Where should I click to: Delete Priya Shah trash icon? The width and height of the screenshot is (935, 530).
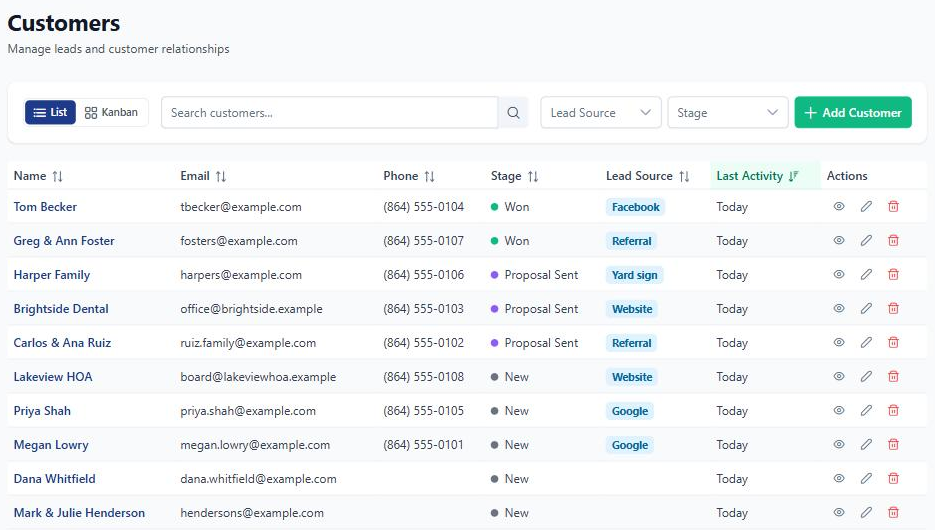point(893,410)
